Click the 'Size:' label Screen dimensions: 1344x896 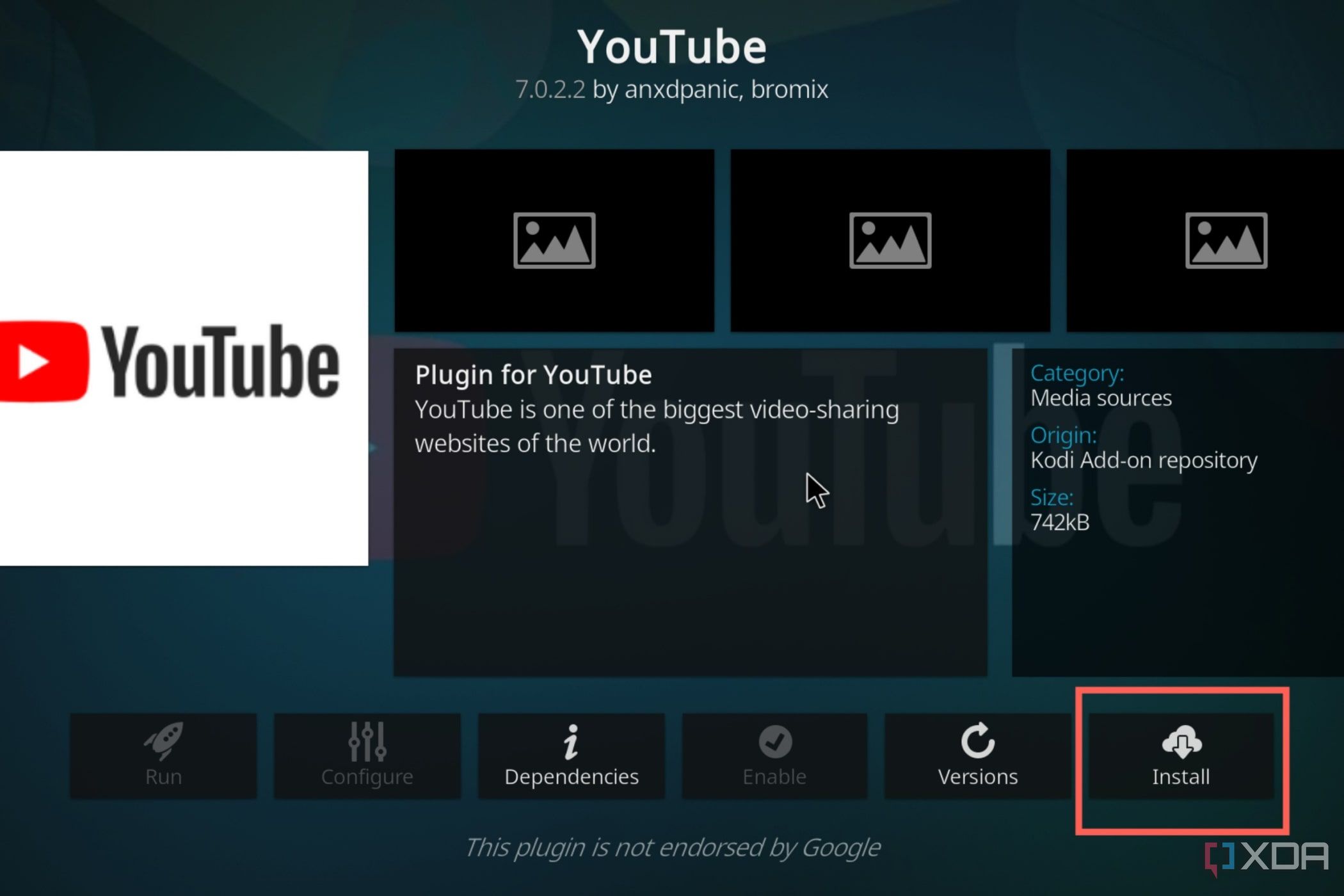pyautogui.click(x=1052, y=497)
